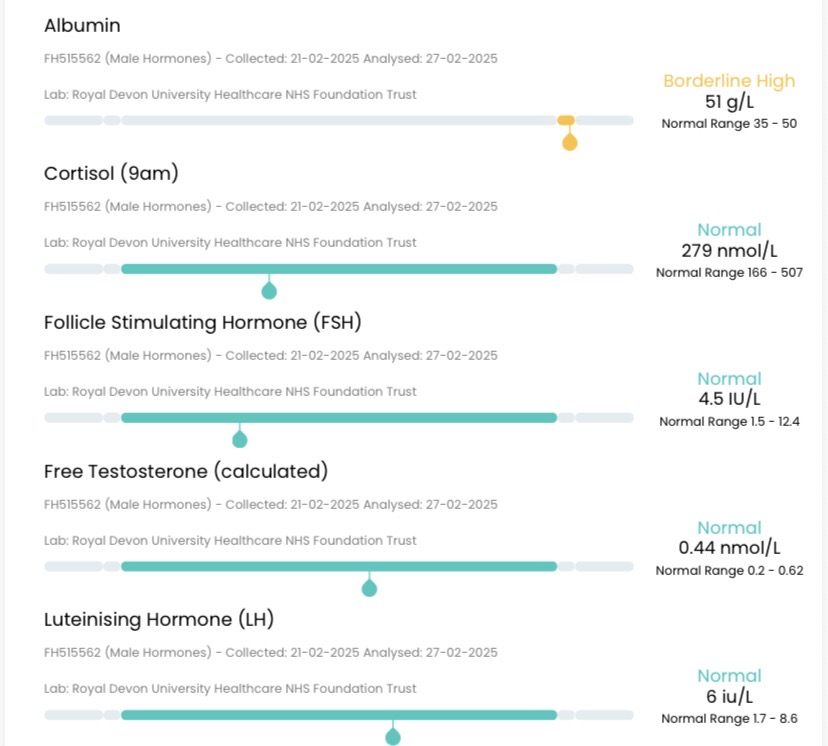
Task: Click the Normal Range 35 - 50 text
Action: pyautogui.click(x=729, y=124)
